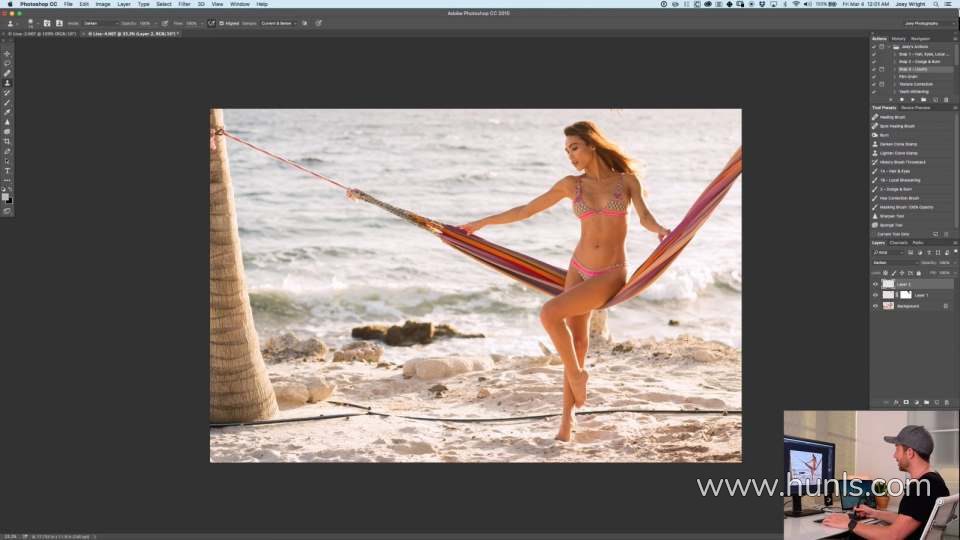The image size is (960, 540).
Task: Select the Lasso tool
Action: 7,64
